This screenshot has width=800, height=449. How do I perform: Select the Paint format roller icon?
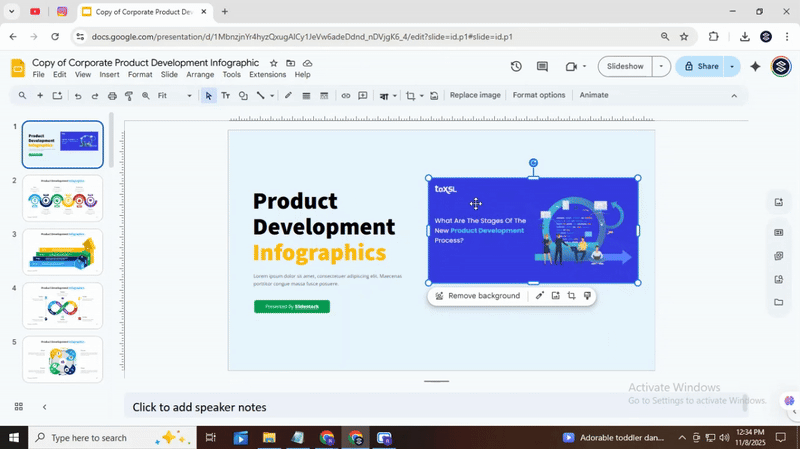pyautogui.click(x=129, y=96)
